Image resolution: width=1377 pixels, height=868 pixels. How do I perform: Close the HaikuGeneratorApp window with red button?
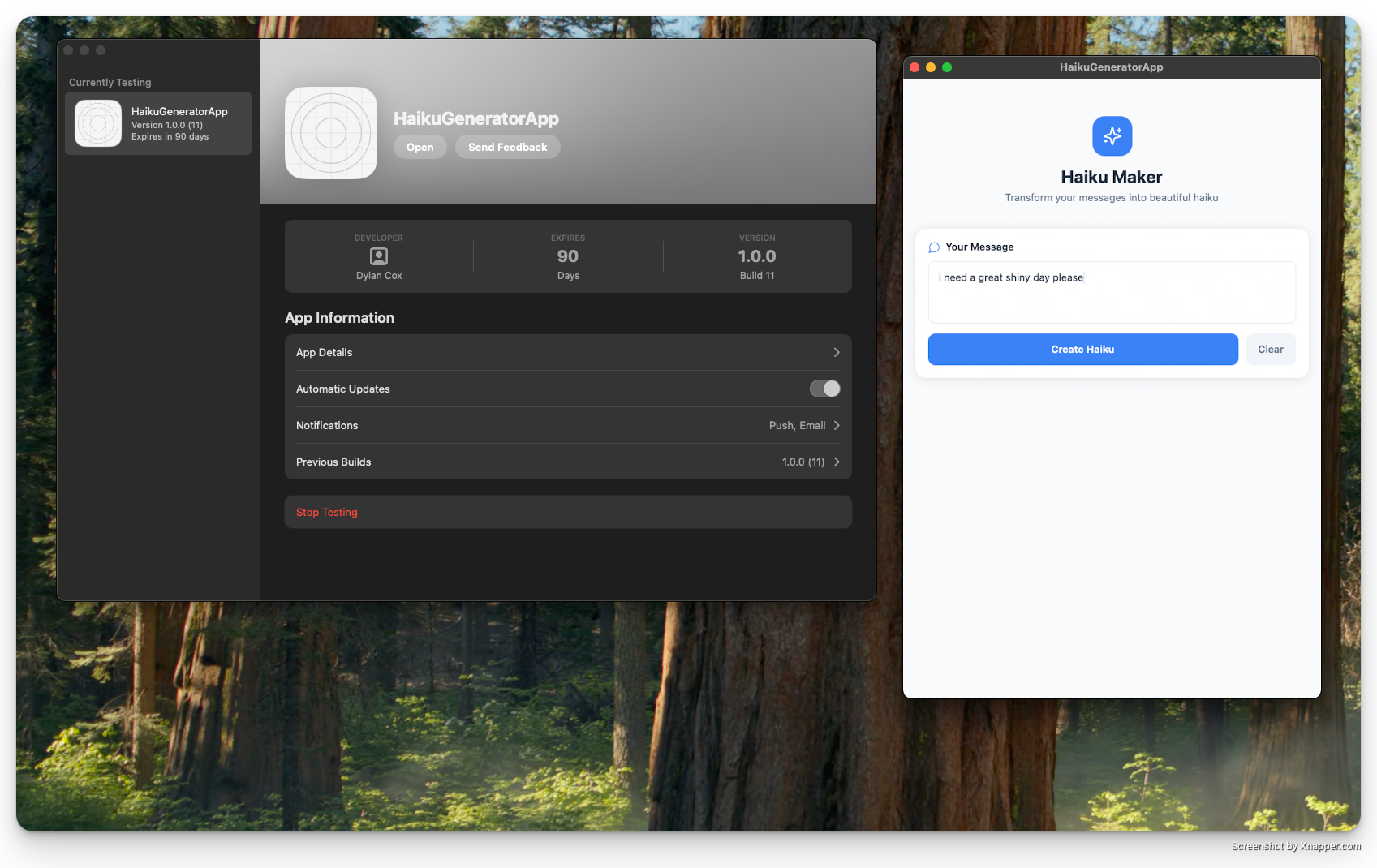point(914,67)
